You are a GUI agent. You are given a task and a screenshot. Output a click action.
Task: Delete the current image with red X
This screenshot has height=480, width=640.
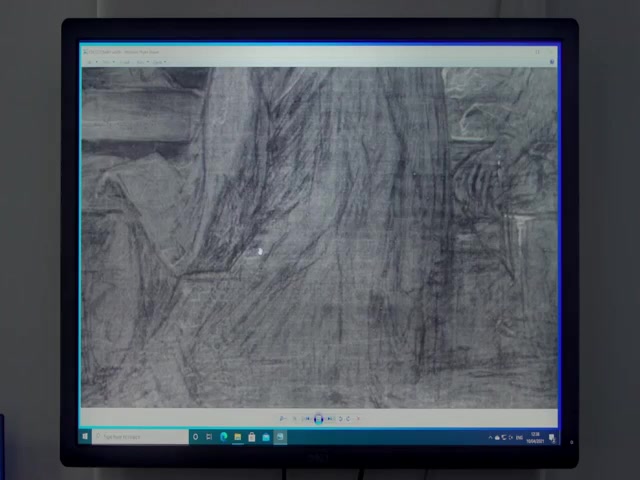pyautogui.click(x=359, y=419)
